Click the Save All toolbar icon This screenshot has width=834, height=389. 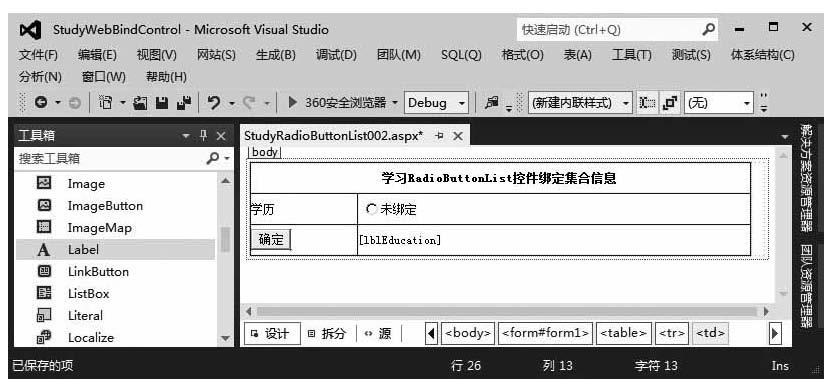[x=184, y=103]
